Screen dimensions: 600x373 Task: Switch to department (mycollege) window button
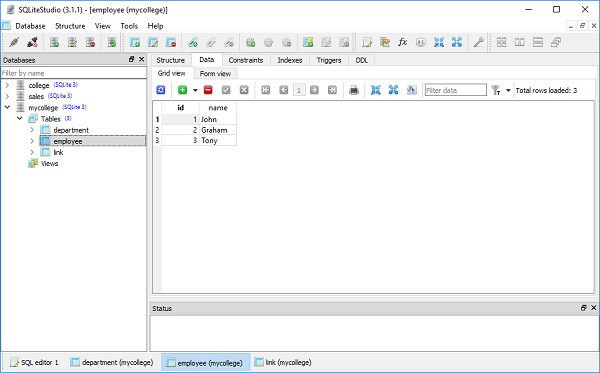click(x=112, y=362)
